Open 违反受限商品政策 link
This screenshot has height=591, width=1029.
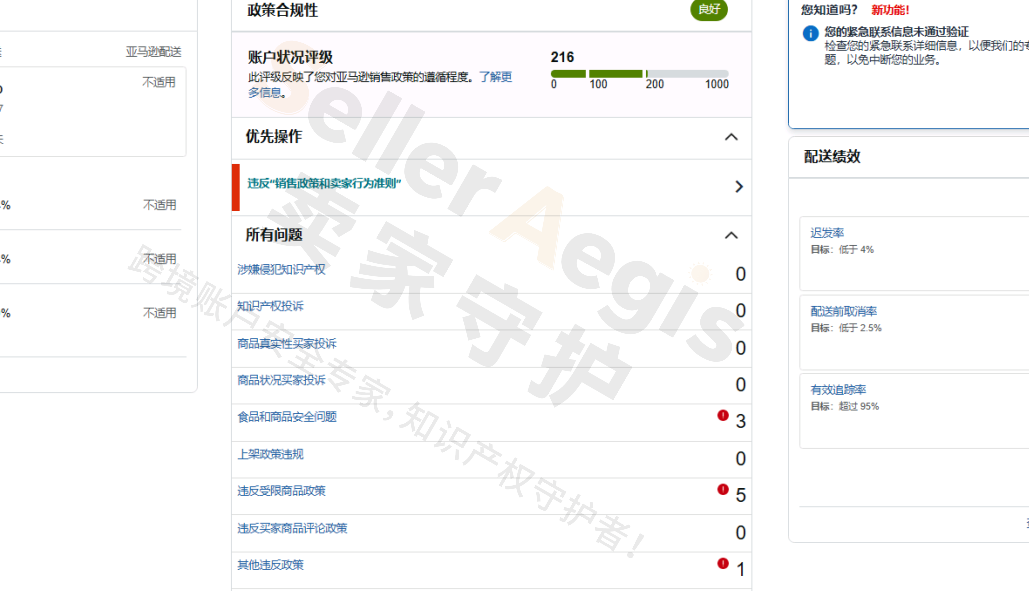[x=281, y=491]
